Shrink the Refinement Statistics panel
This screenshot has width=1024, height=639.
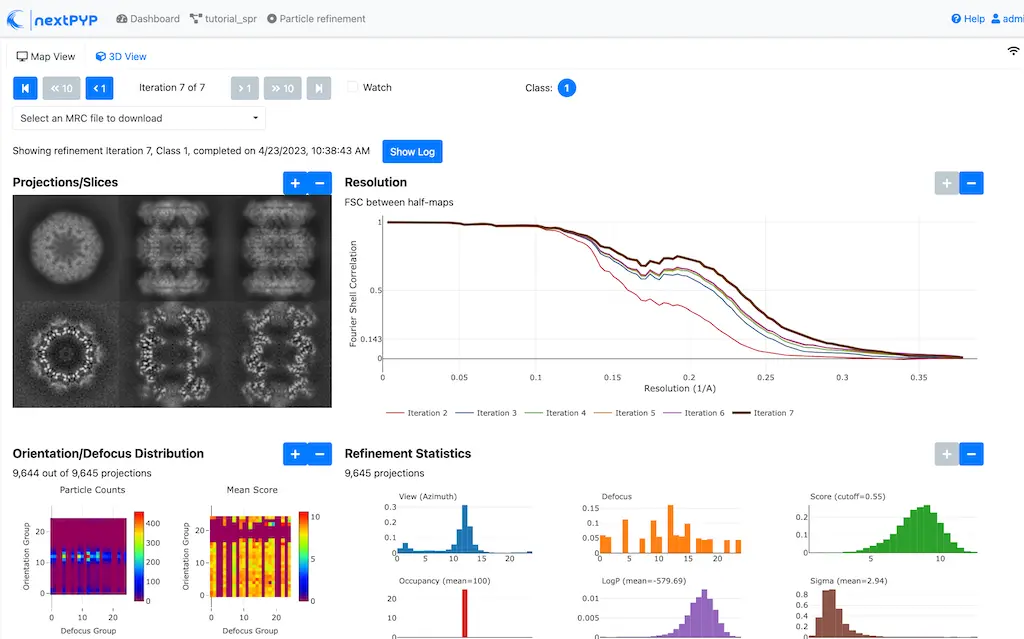coord(971,454)
